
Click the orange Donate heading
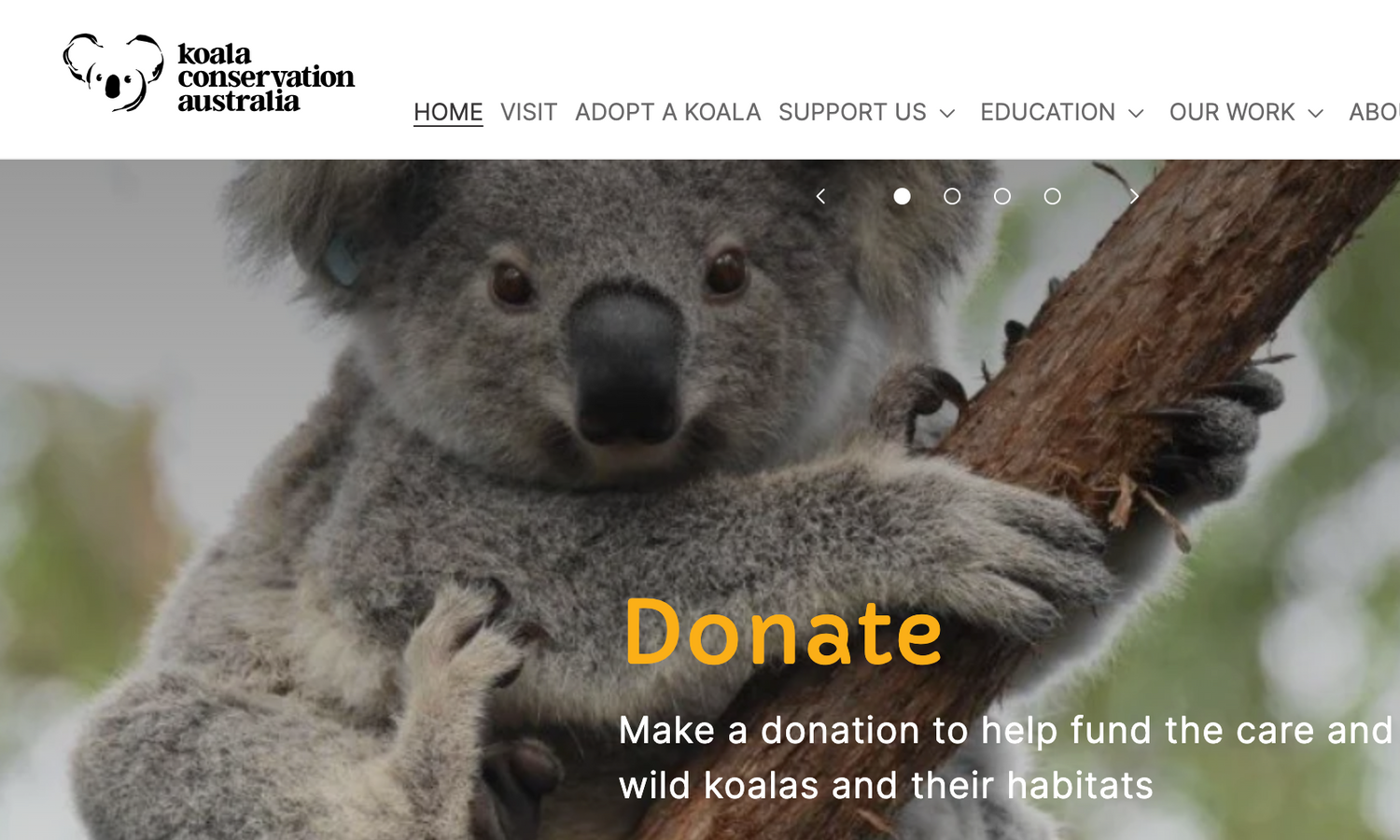point(783,633)
